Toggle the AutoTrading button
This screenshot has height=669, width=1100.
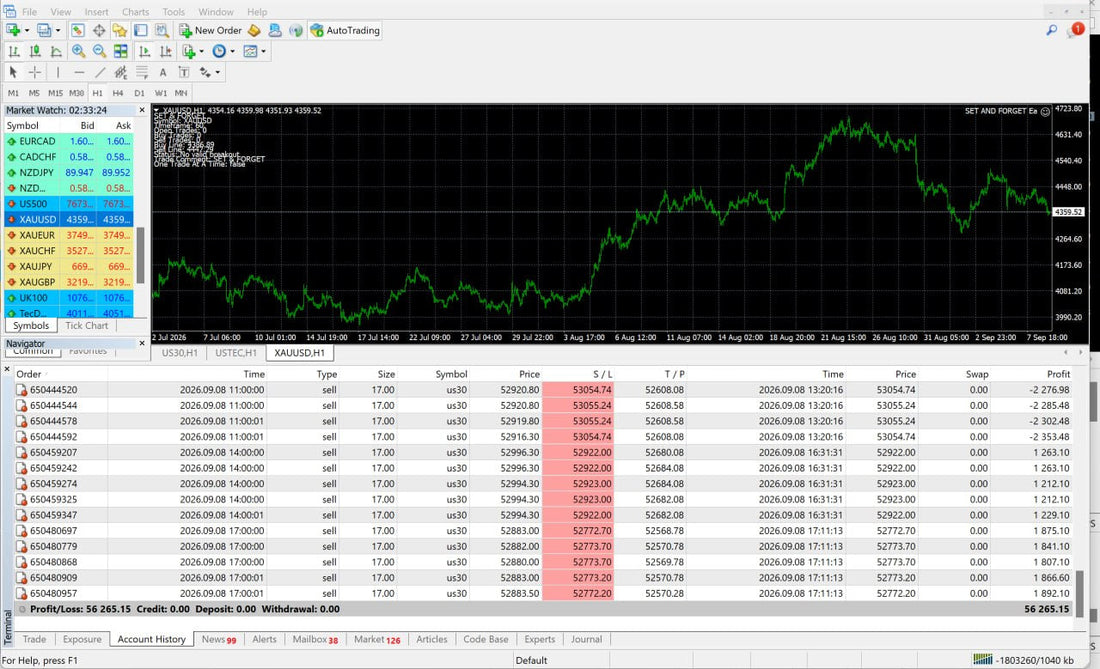(x=344, y=30)
